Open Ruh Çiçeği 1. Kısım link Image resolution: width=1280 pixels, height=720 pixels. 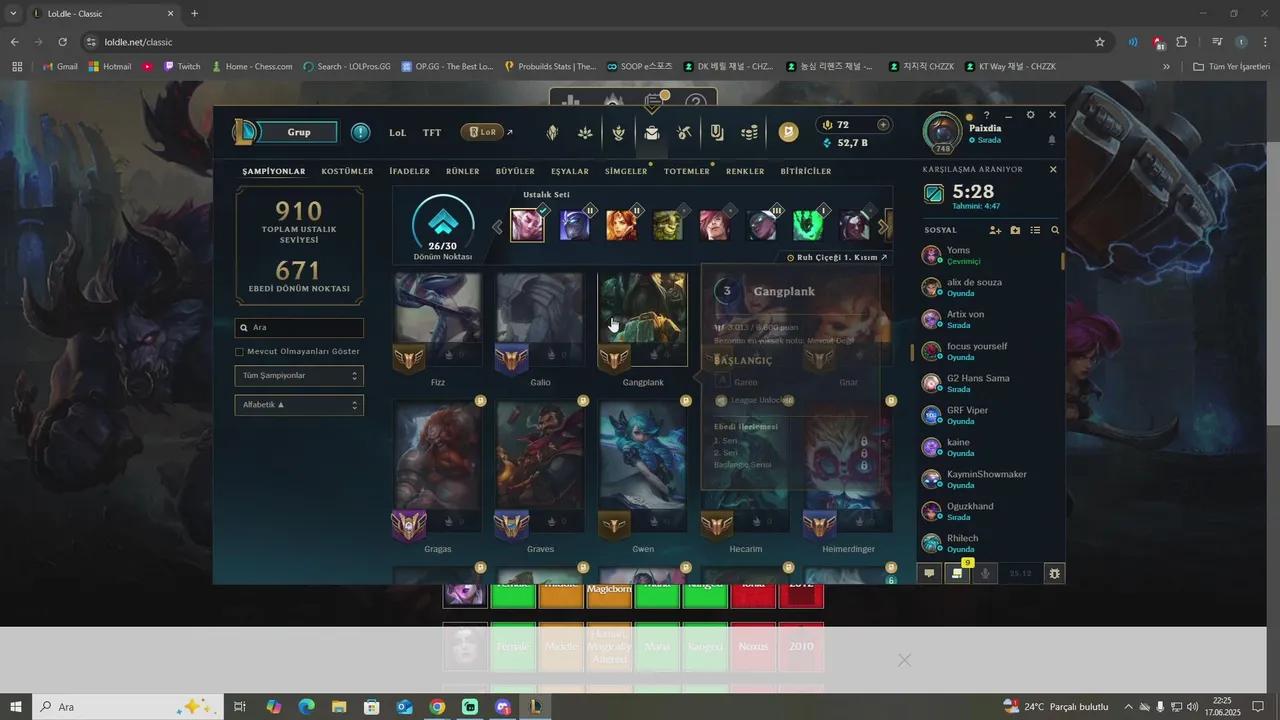(x=837, y=257)
